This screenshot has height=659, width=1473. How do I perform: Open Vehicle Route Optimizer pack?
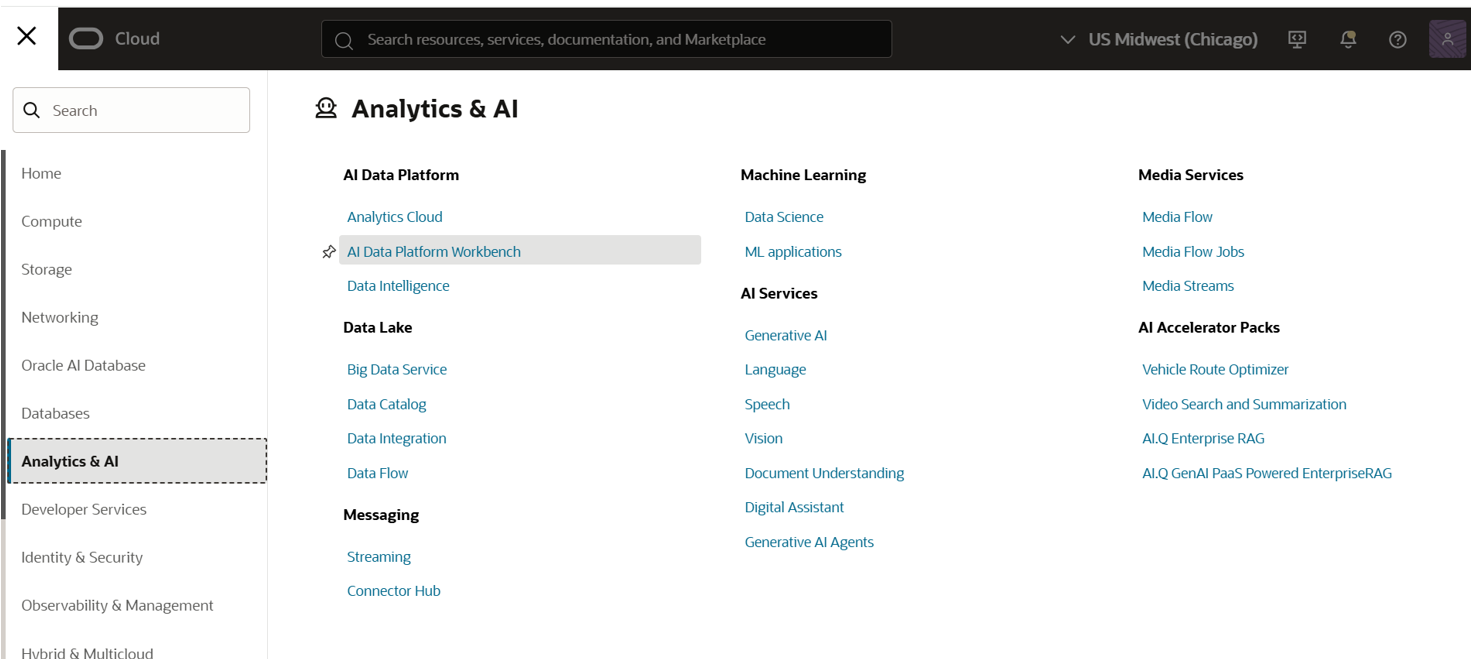click(x=1215, y=369)
